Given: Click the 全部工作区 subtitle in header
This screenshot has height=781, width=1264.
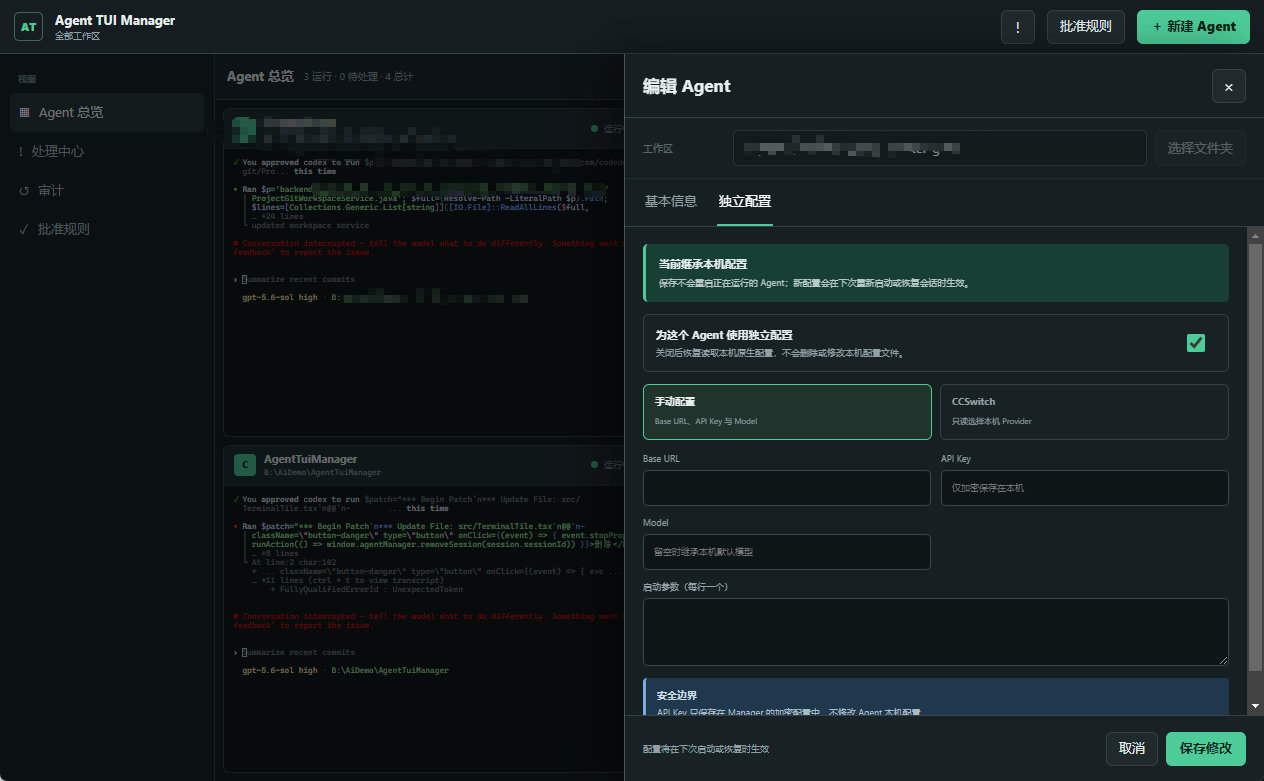Looking at the screenshot, I should coord(78,36).
